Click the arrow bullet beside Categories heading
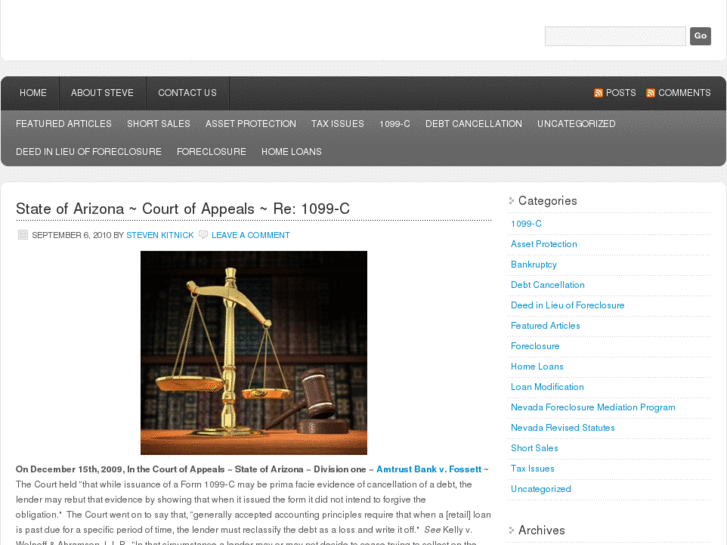Image resolution: width=727 pixels, height=545 pixels. [x=511, y=200]
